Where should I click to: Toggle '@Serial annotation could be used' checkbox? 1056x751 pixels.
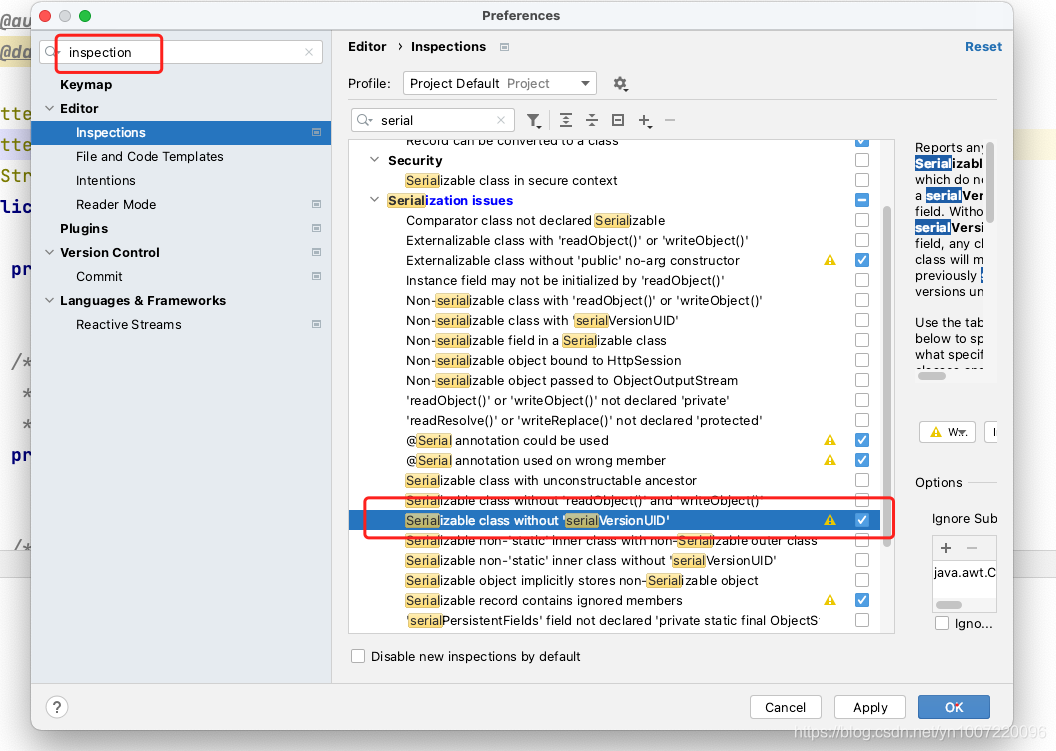pyautogui.click(x=862, y=440)
